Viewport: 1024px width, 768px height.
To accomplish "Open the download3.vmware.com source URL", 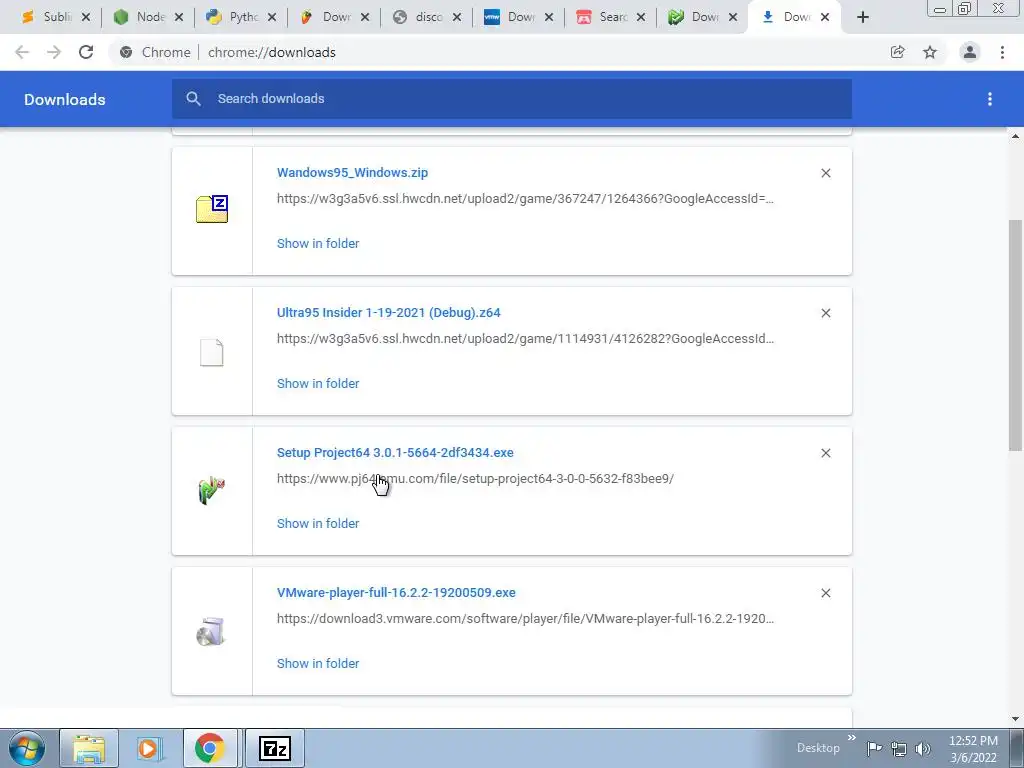I will click(525, 618).
